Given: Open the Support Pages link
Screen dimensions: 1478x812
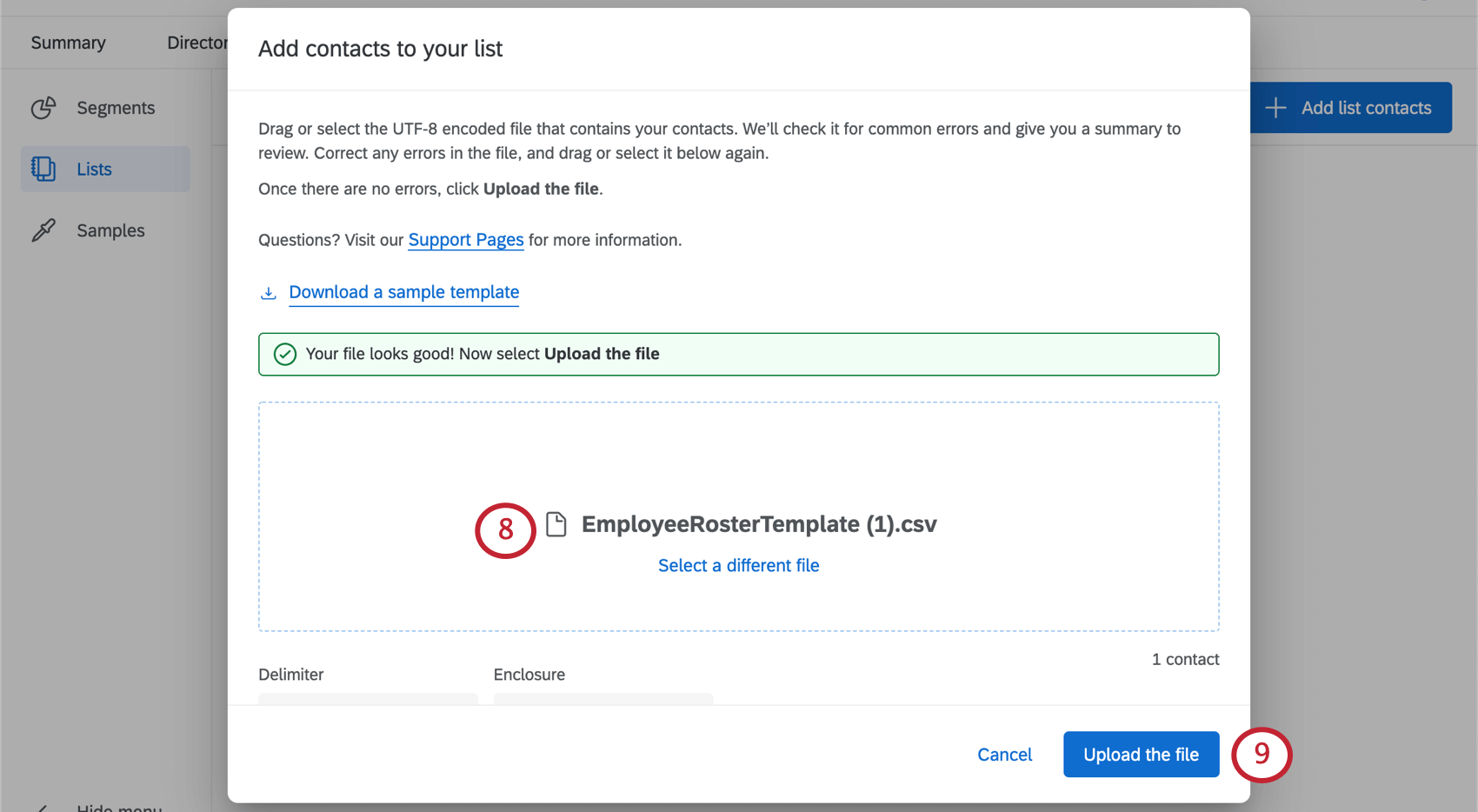Looking at the screenshot, I should [465, 240].
